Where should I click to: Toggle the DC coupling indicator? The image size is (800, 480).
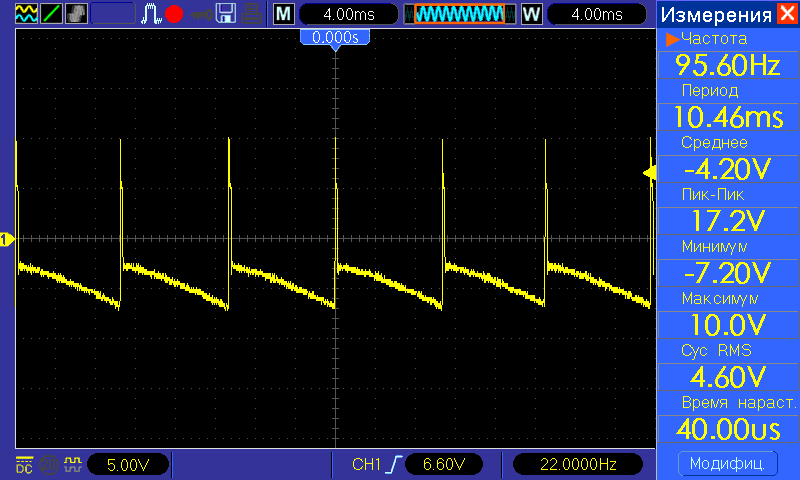pyautogui.click(x=25, y=464)
